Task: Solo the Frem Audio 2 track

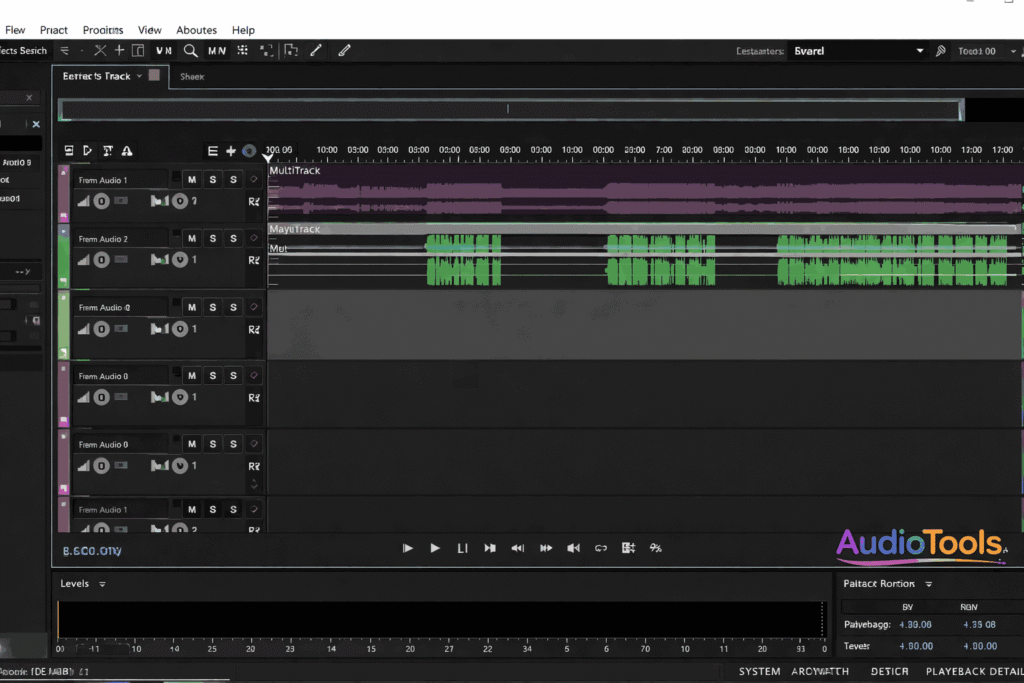Action: pyautogui.click(x=211, y=238)
